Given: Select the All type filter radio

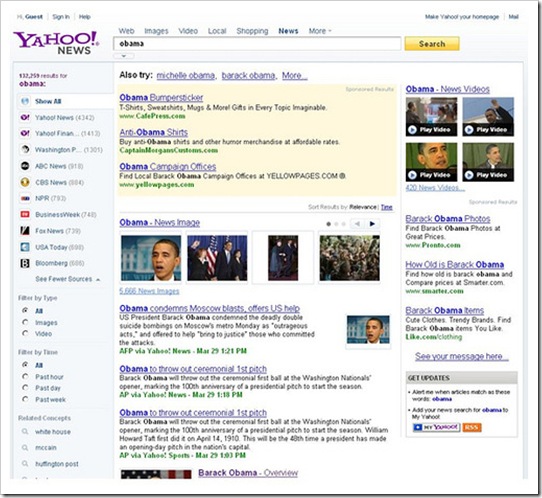Looking at the screenshot, I should [25, 310].
